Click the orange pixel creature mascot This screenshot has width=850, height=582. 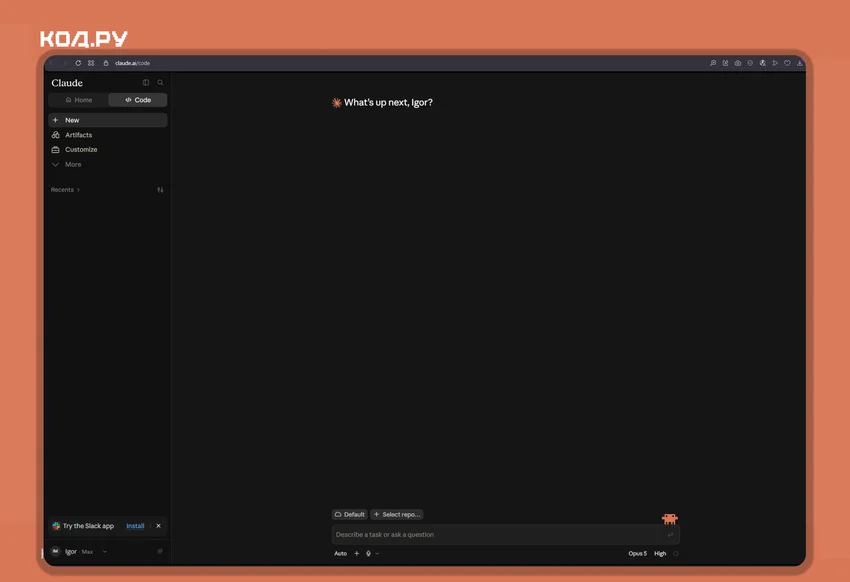[x=669, y=519]
